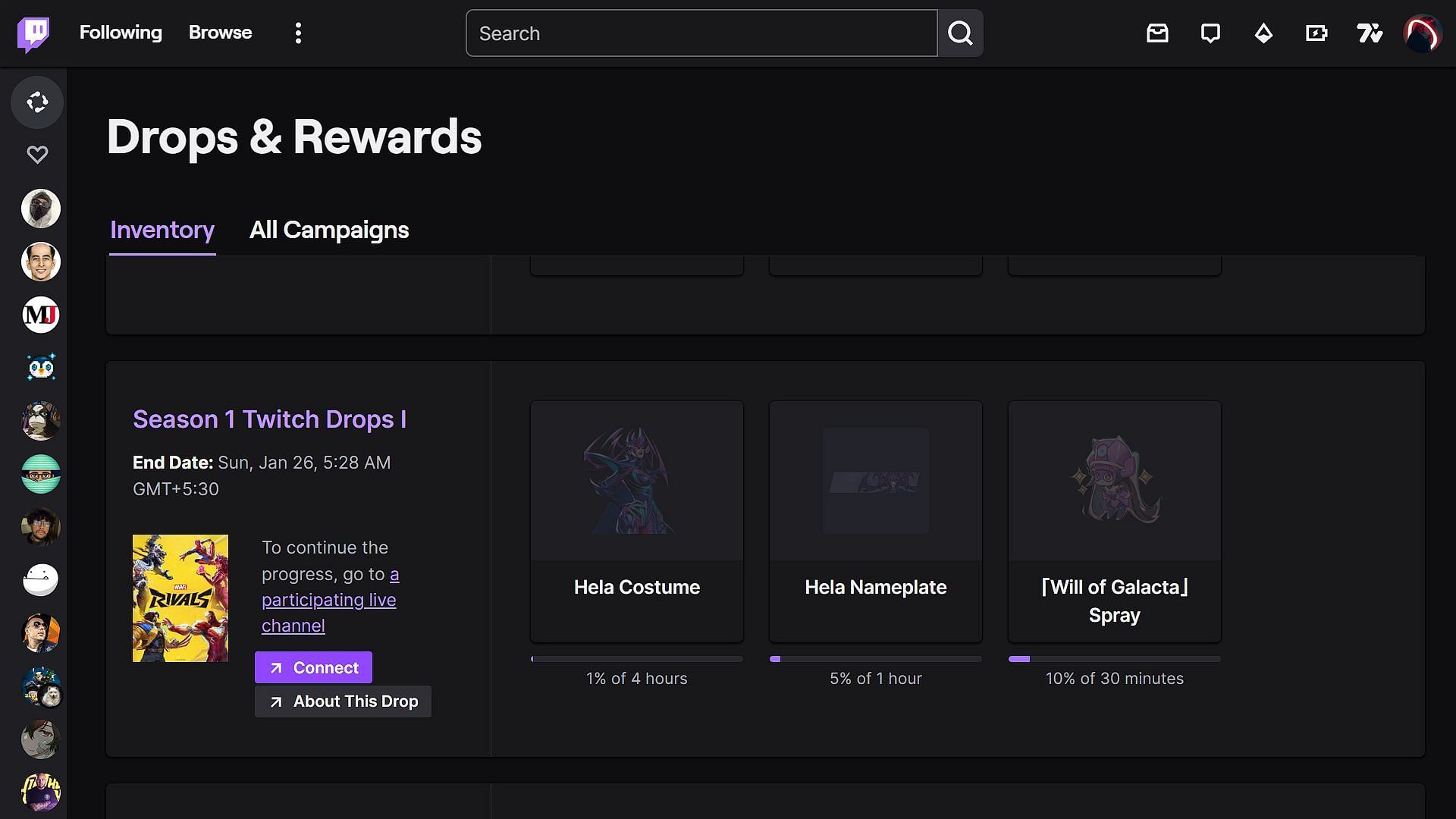Image resolution: width=1456 pixels, height=819 pixels.
Task: Click the Twitch home logo icon
Action: point(34,33)
